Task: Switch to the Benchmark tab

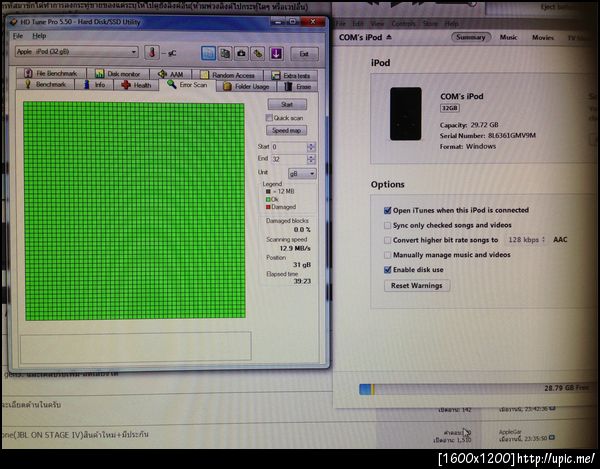Action: [46, 84]
